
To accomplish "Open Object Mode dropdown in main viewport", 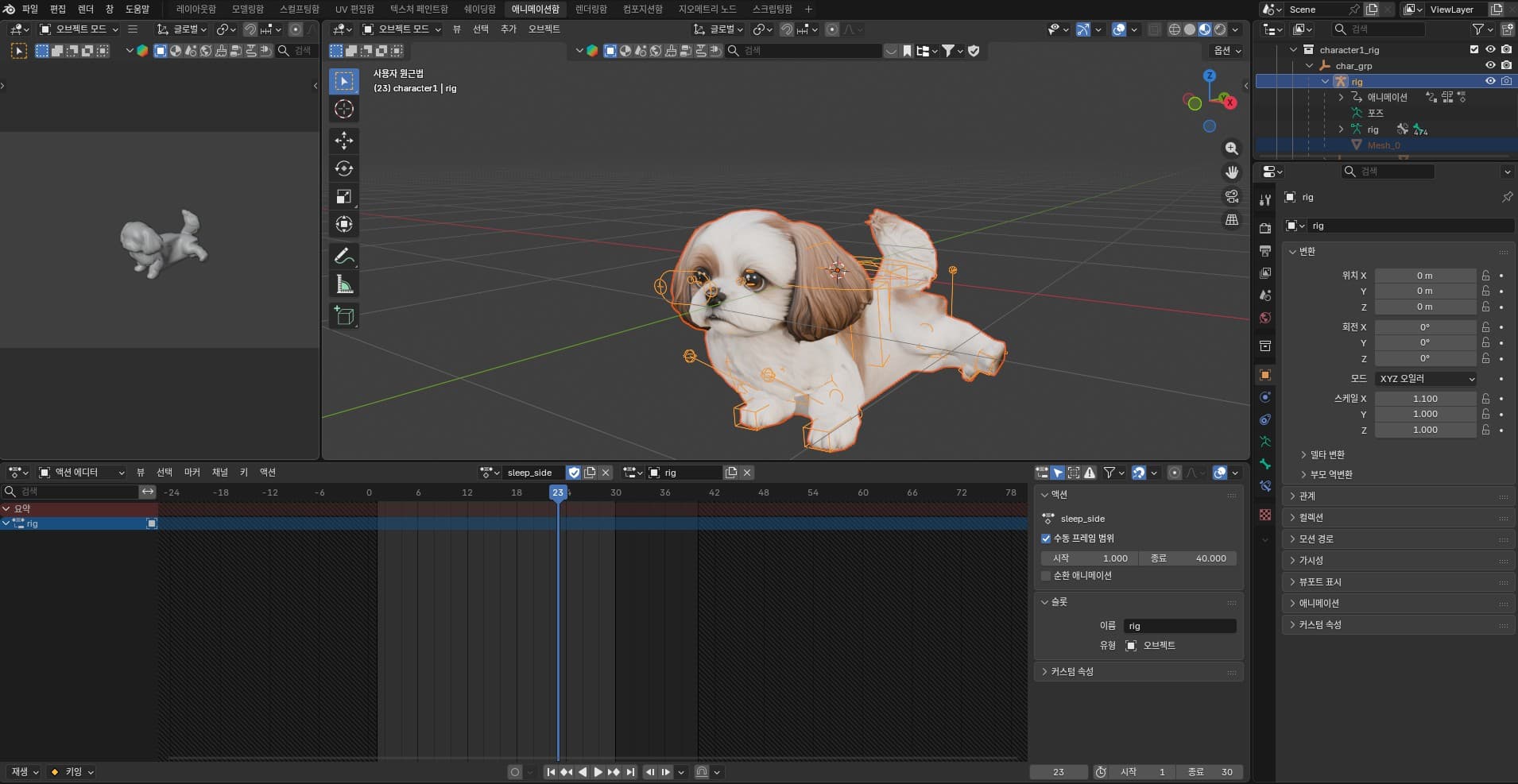I will pos(401,29).
